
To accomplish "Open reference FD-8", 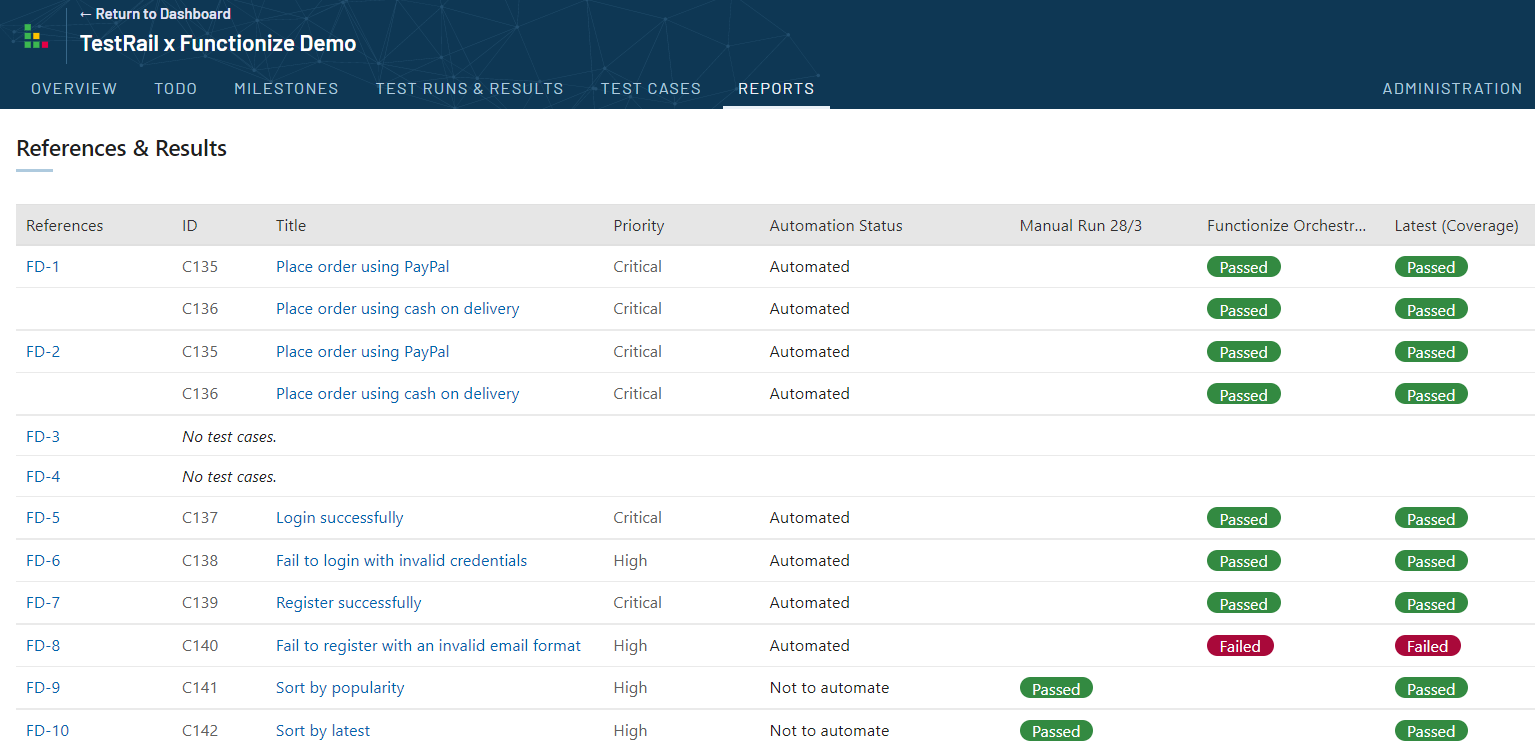I will point(43,646).
